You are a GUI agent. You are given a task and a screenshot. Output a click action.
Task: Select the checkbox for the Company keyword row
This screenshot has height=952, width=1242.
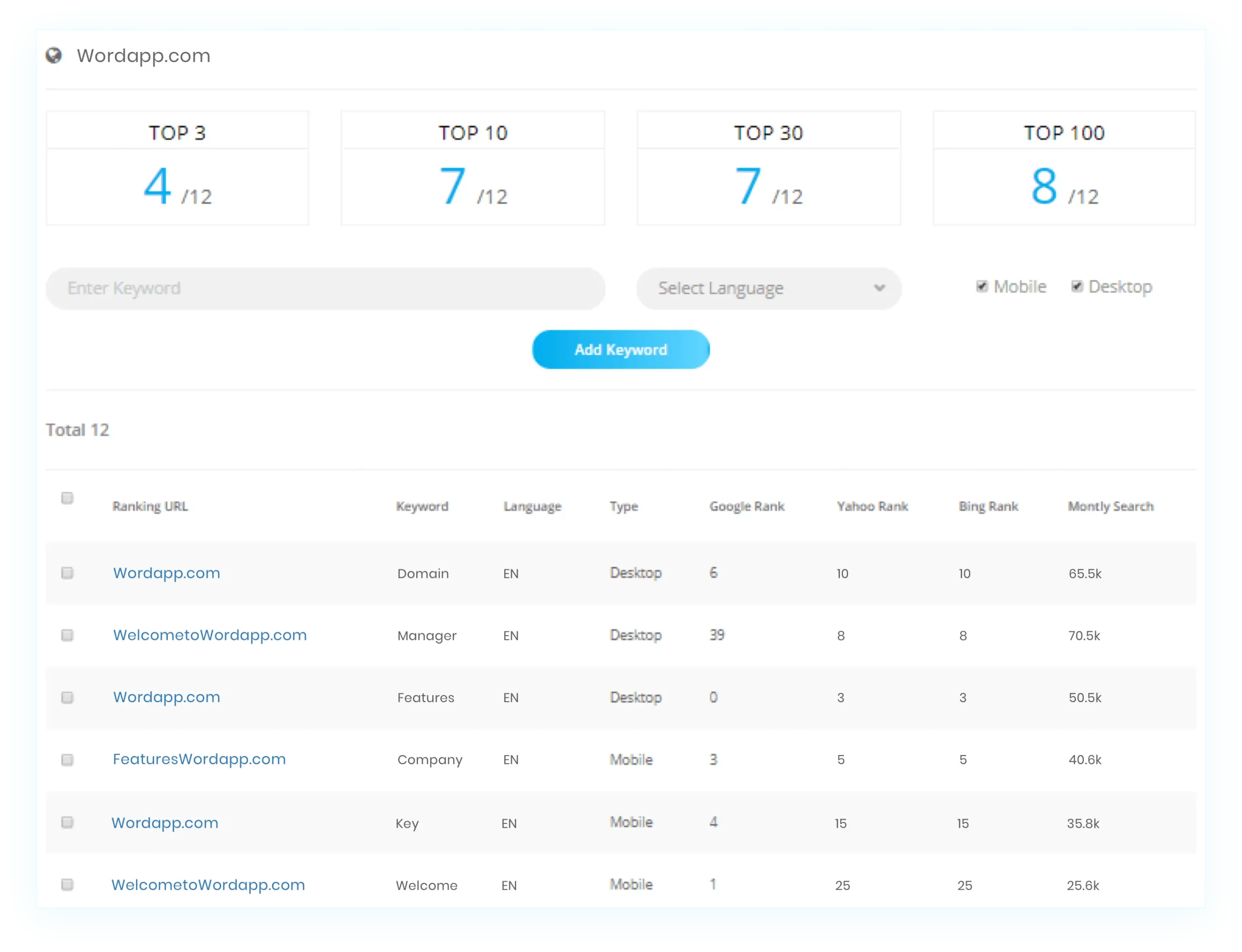[67, 760]
